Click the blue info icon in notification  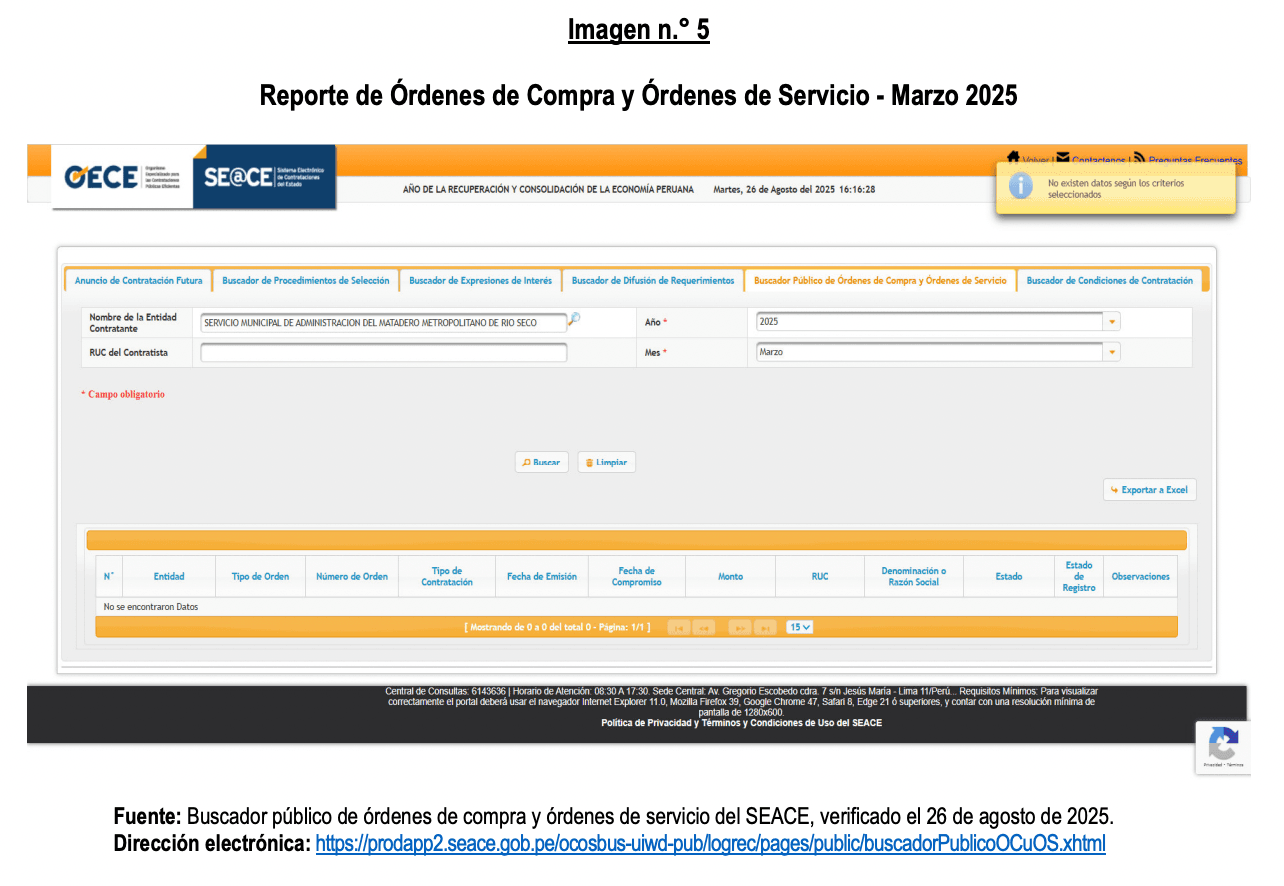(x=1020, y=186)
